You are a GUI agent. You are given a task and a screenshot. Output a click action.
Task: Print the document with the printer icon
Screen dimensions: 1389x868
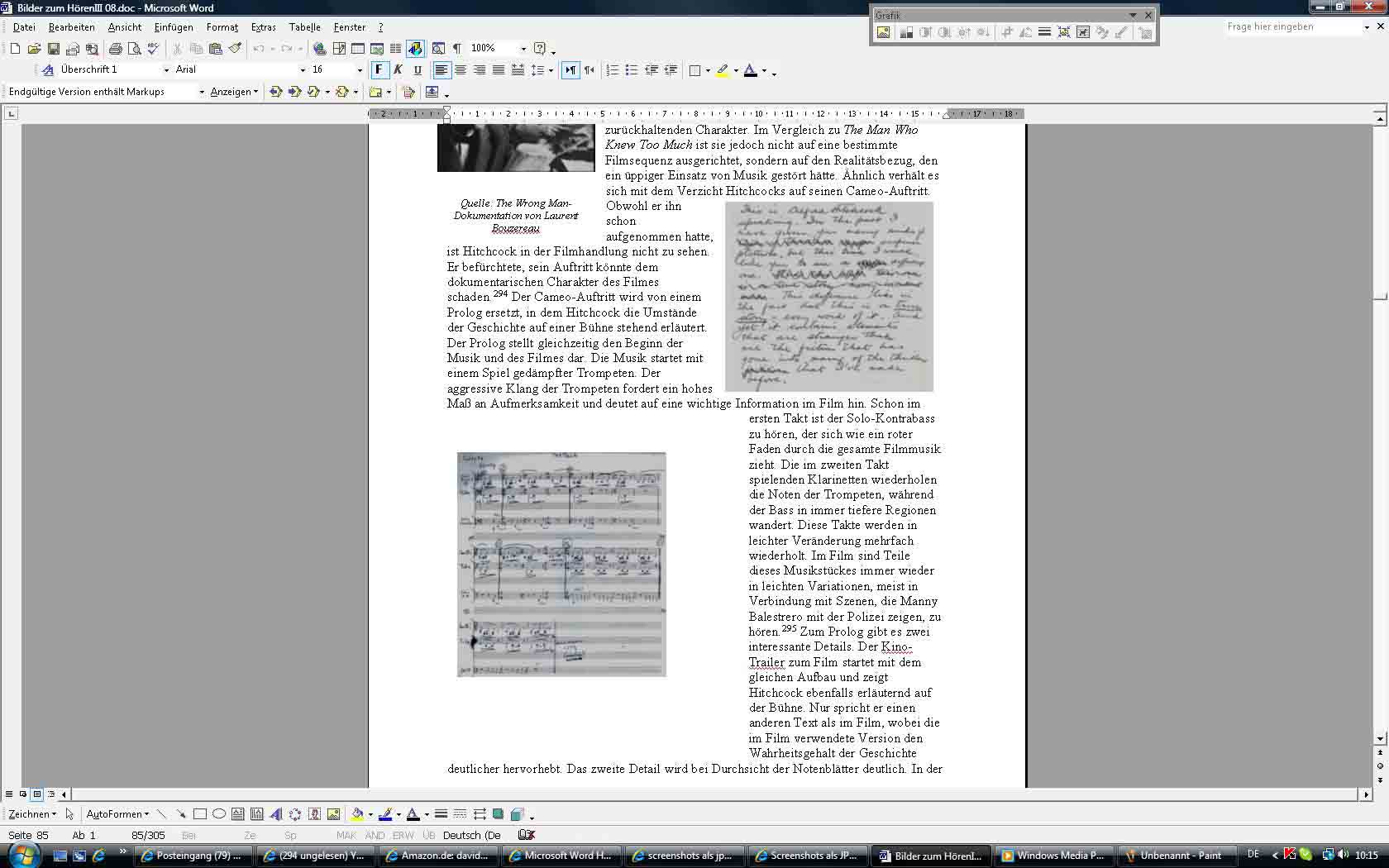coord(116,49)
